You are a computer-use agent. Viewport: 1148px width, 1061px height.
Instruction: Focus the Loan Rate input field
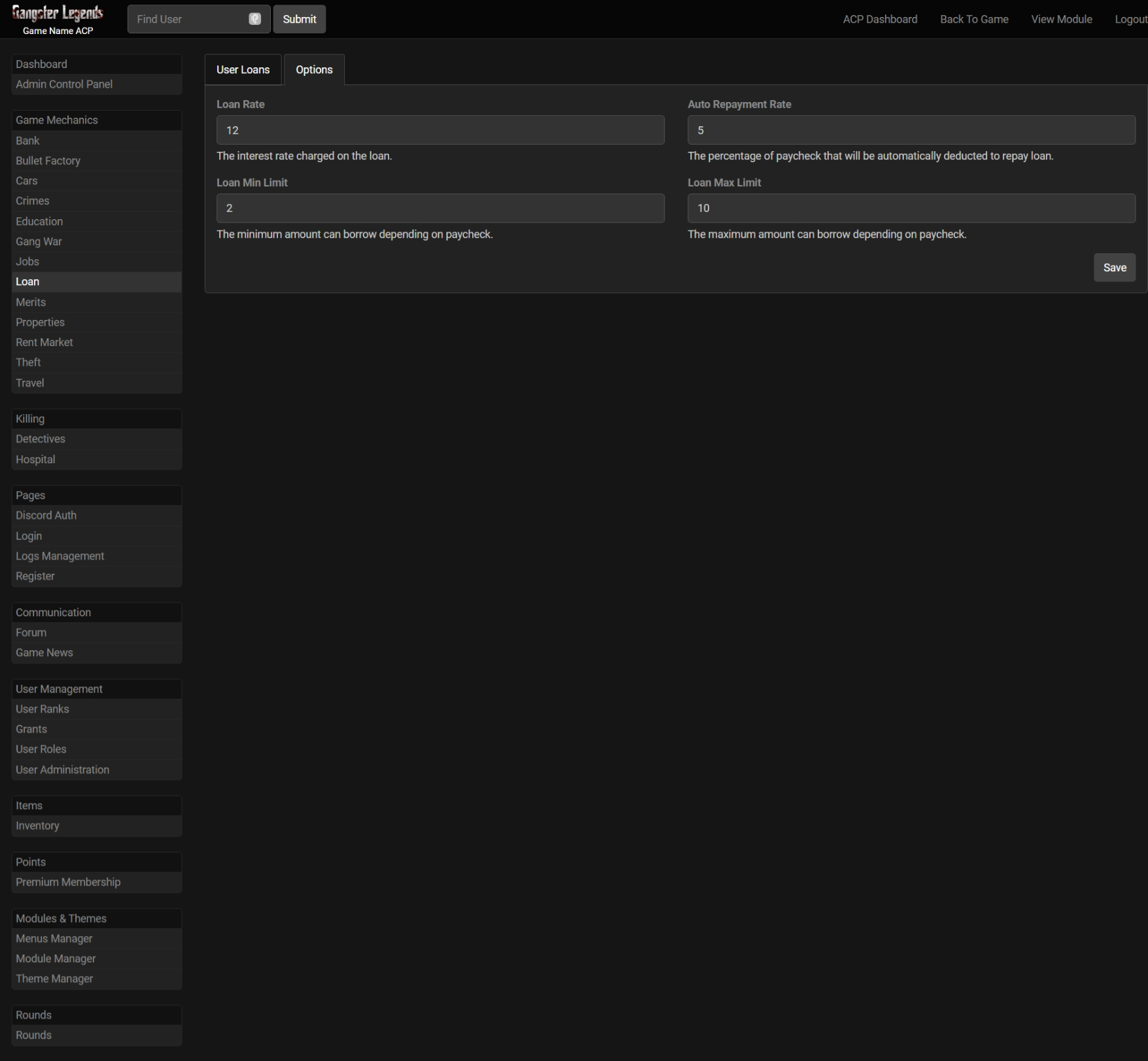[440, 130]
